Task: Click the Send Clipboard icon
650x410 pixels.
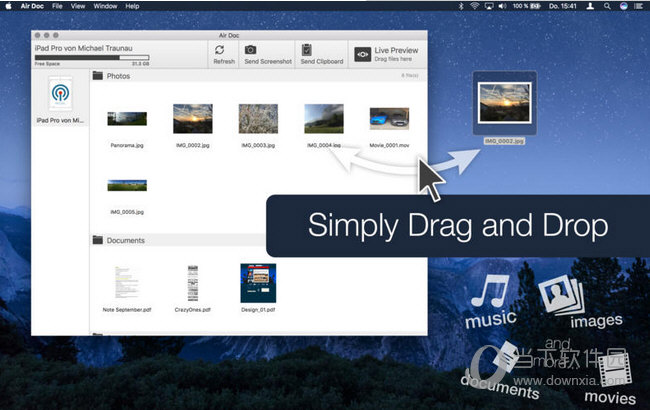Action: tap(307, 50)
